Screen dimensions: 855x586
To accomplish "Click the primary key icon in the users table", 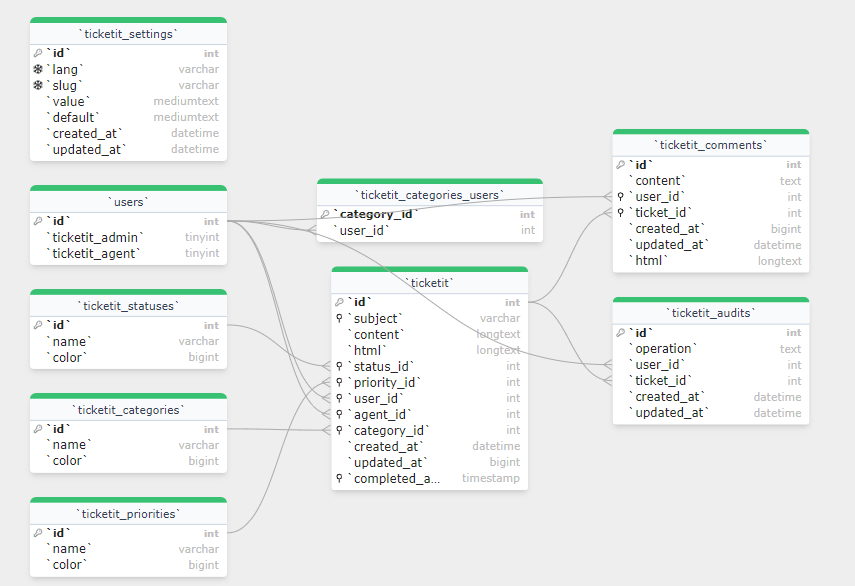I will (39, 221).
